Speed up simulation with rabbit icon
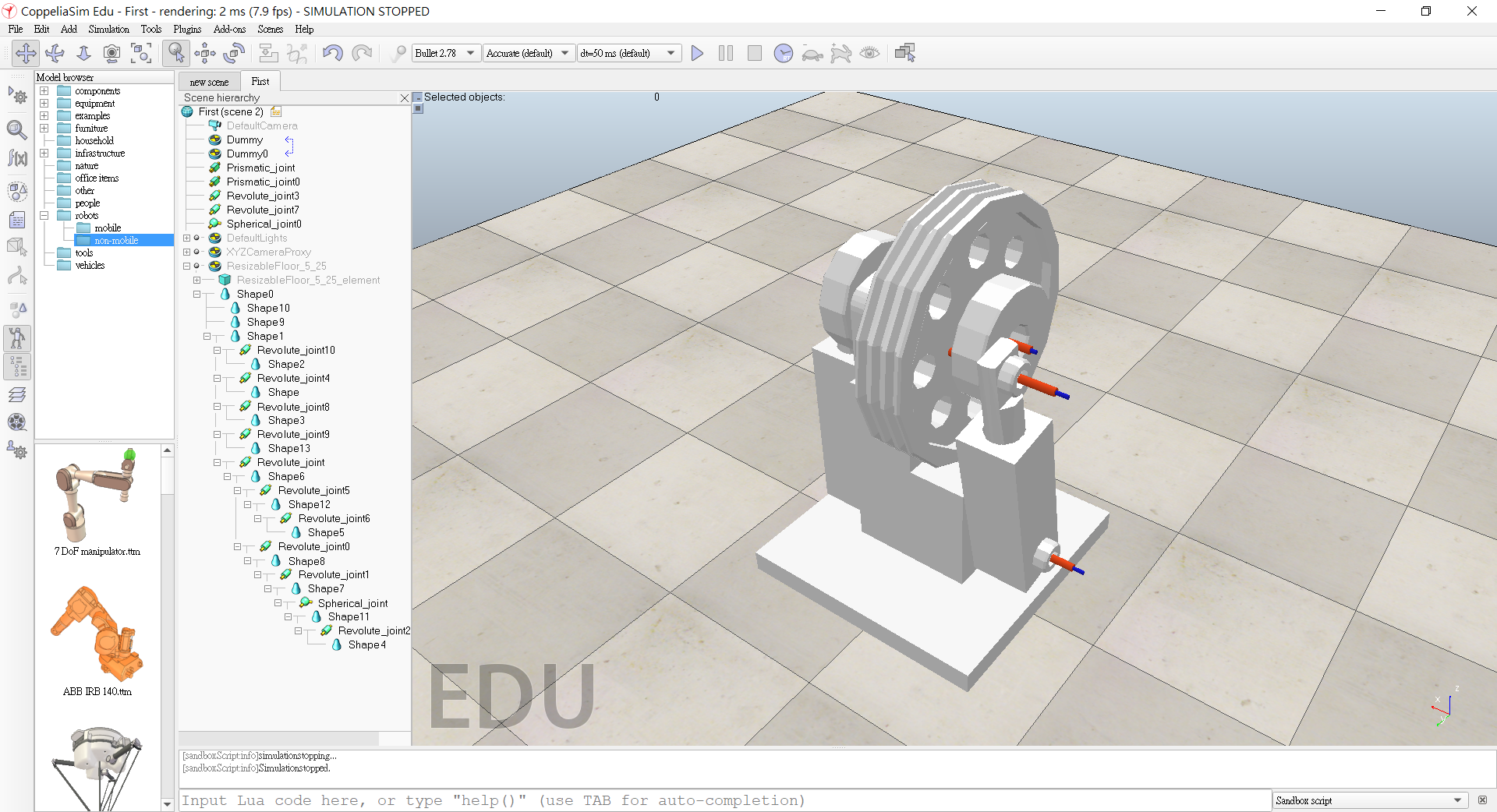The height and width of the screenshot is (812, 1497). tap(841, 53)
